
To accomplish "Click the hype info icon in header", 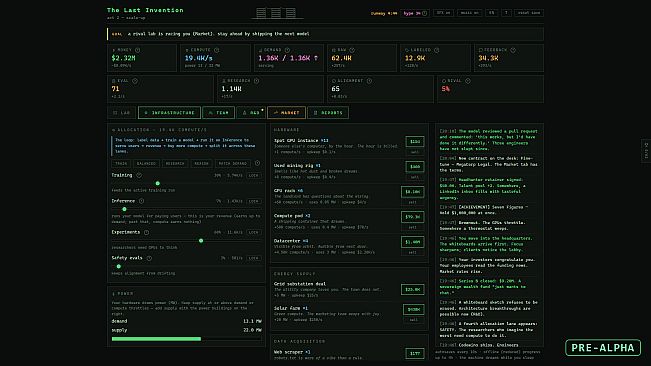I will coord(424,13).
